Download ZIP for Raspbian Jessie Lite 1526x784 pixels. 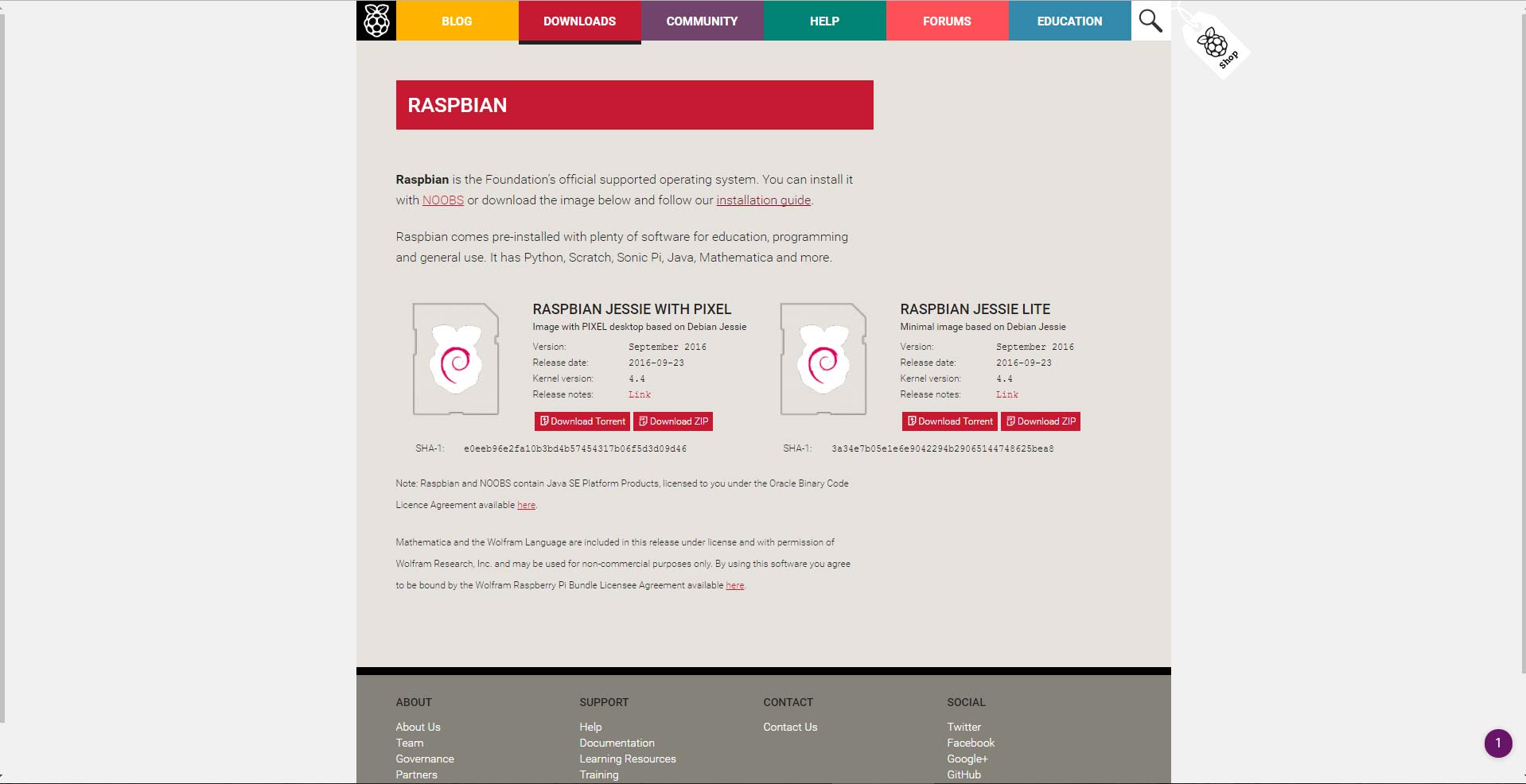(x=1041, y=421)
